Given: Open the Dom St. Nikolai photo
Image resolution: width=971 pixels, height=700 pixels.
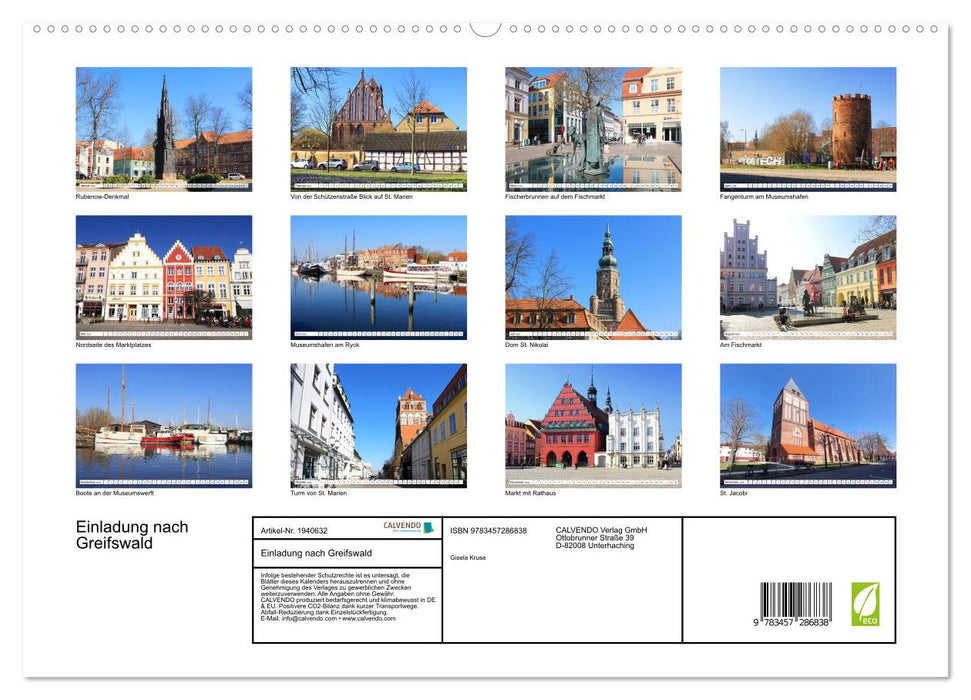Looking at the screenshot, I should point(592,277).
